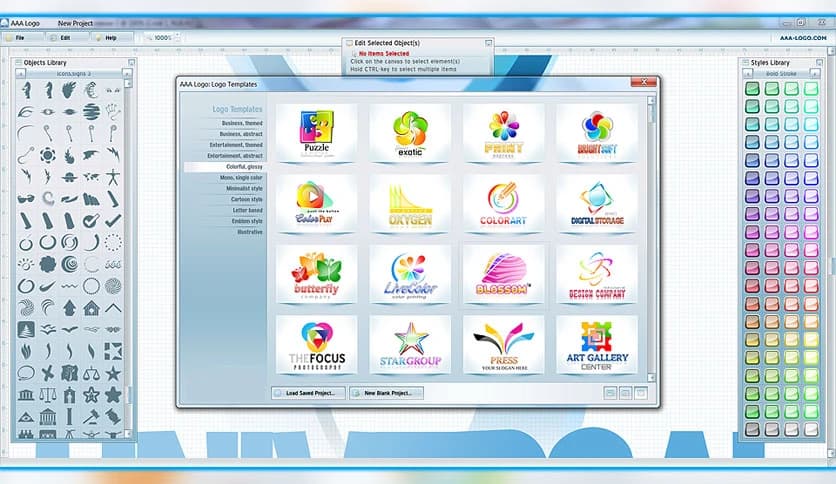836x484 pixels.
Task: Adjust the 1000% zoom stepper
Action: tap(178, 37)
